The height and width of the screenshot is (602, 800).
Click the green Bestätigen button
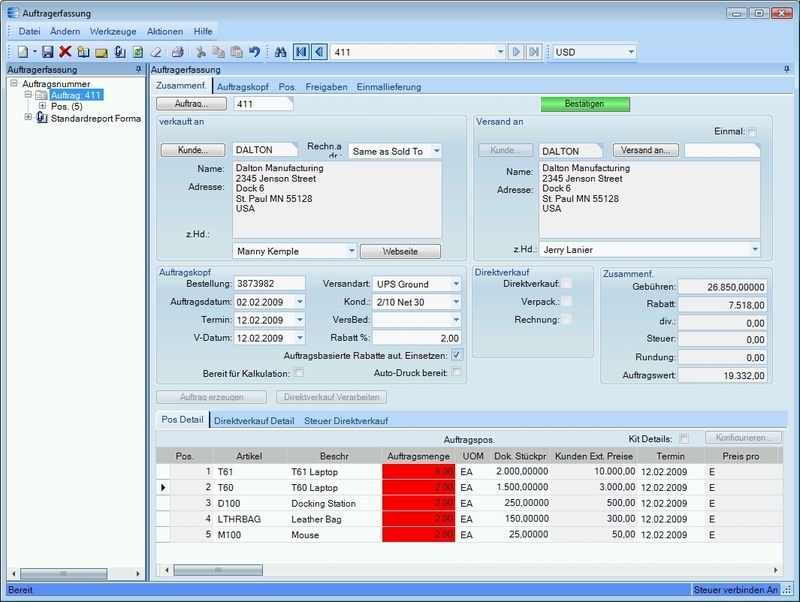[585, 103]
